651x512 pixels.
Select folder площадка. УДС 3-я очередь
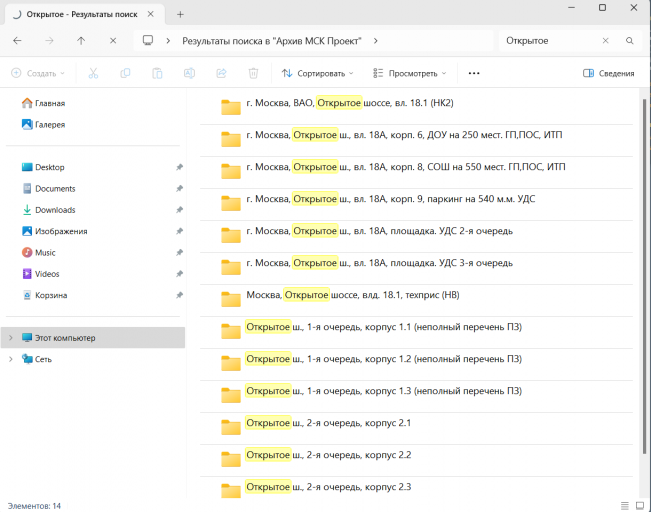[x=416, y=267]
